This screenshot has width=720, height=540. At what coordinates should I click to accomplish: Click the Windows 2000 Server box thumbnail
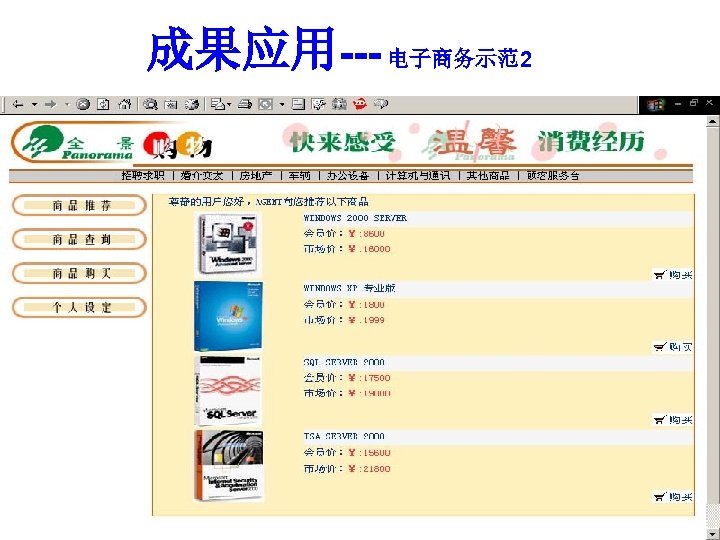click(228, 245)
